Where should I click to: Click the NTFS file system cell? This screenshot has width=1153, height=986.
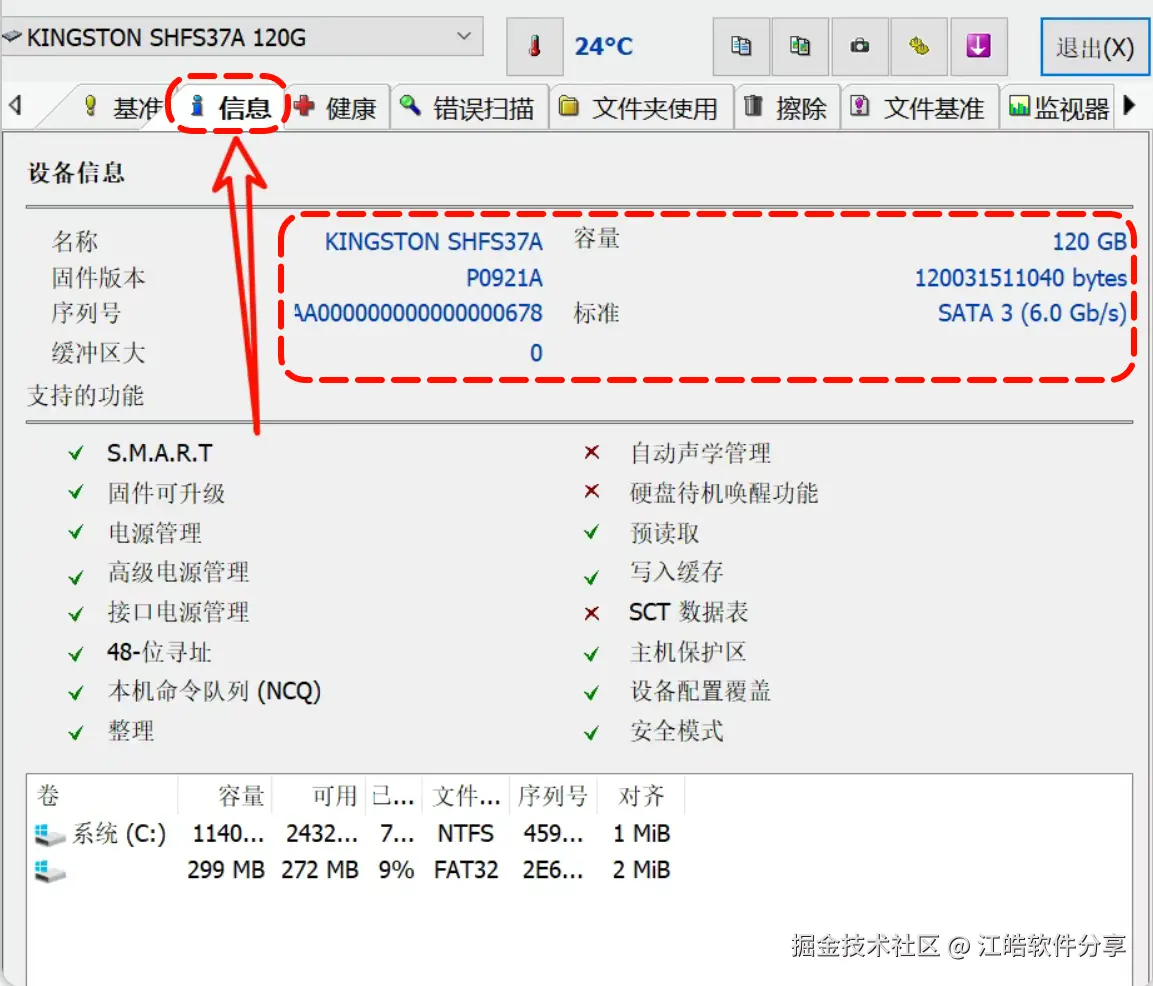click(x=465, y=834)
